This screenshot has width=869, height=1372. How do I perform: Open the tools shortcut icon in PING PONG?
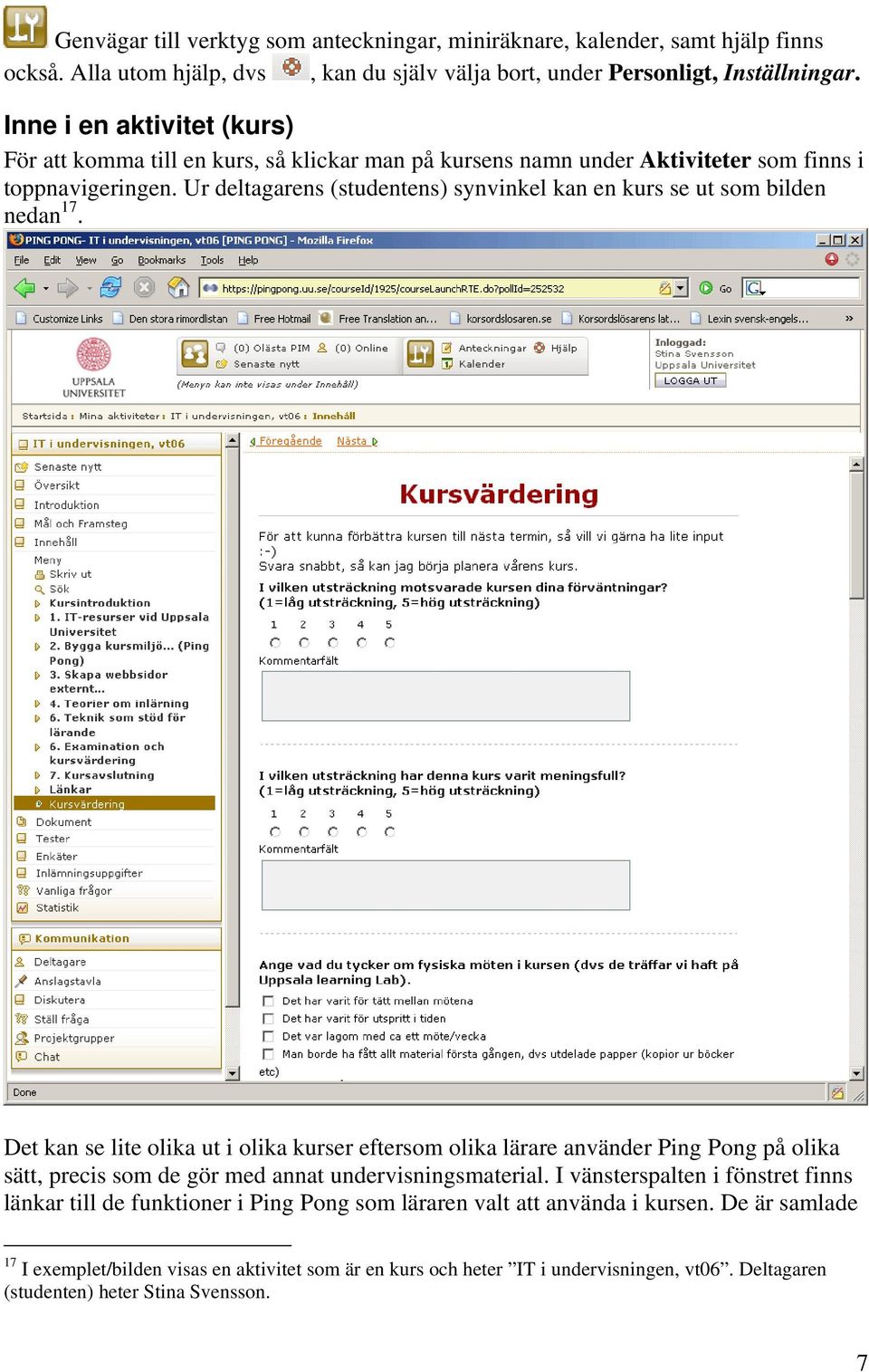[x=420, y=354]
